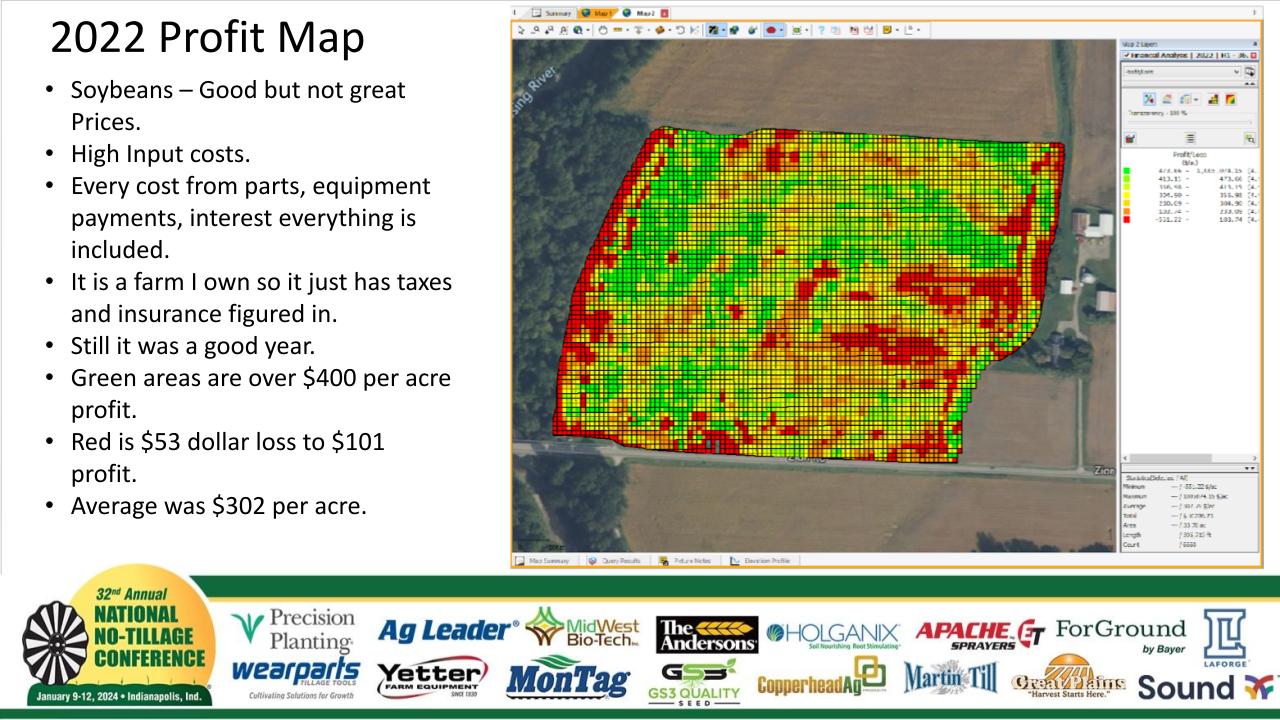Image resolution: width=1280 pixels, height=720 pixels.
Task: Open the Query Results panel at the bottom
Action: (x=620, y=561)
